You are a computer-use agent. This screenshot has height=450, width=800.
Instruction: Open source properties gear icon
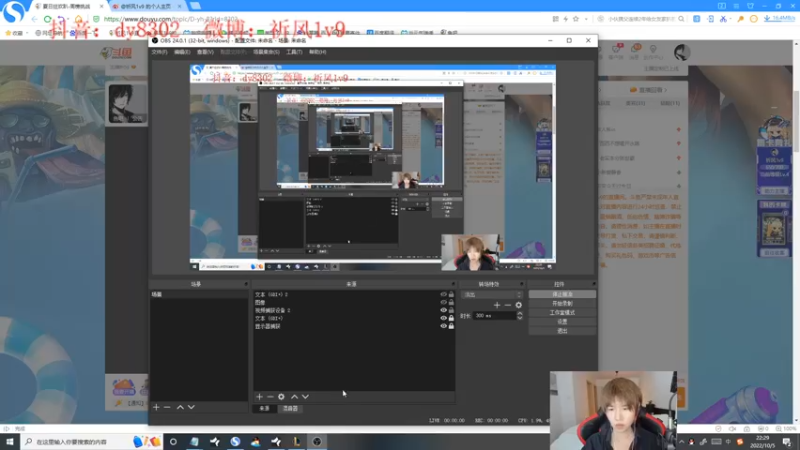tap(281, 396)
